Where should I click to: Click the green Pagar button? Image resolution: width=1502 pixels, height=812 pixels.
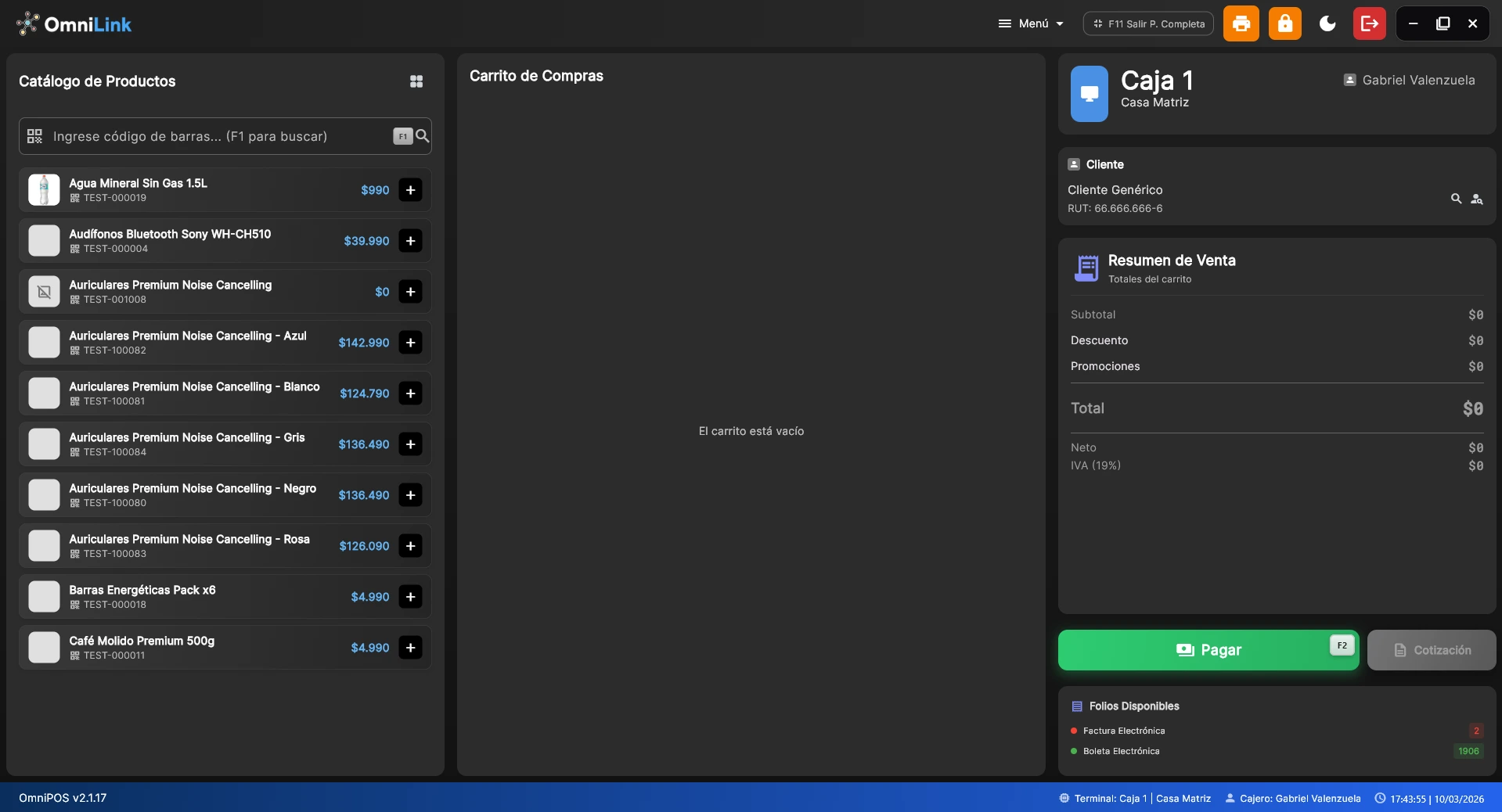click(1208, 650)
